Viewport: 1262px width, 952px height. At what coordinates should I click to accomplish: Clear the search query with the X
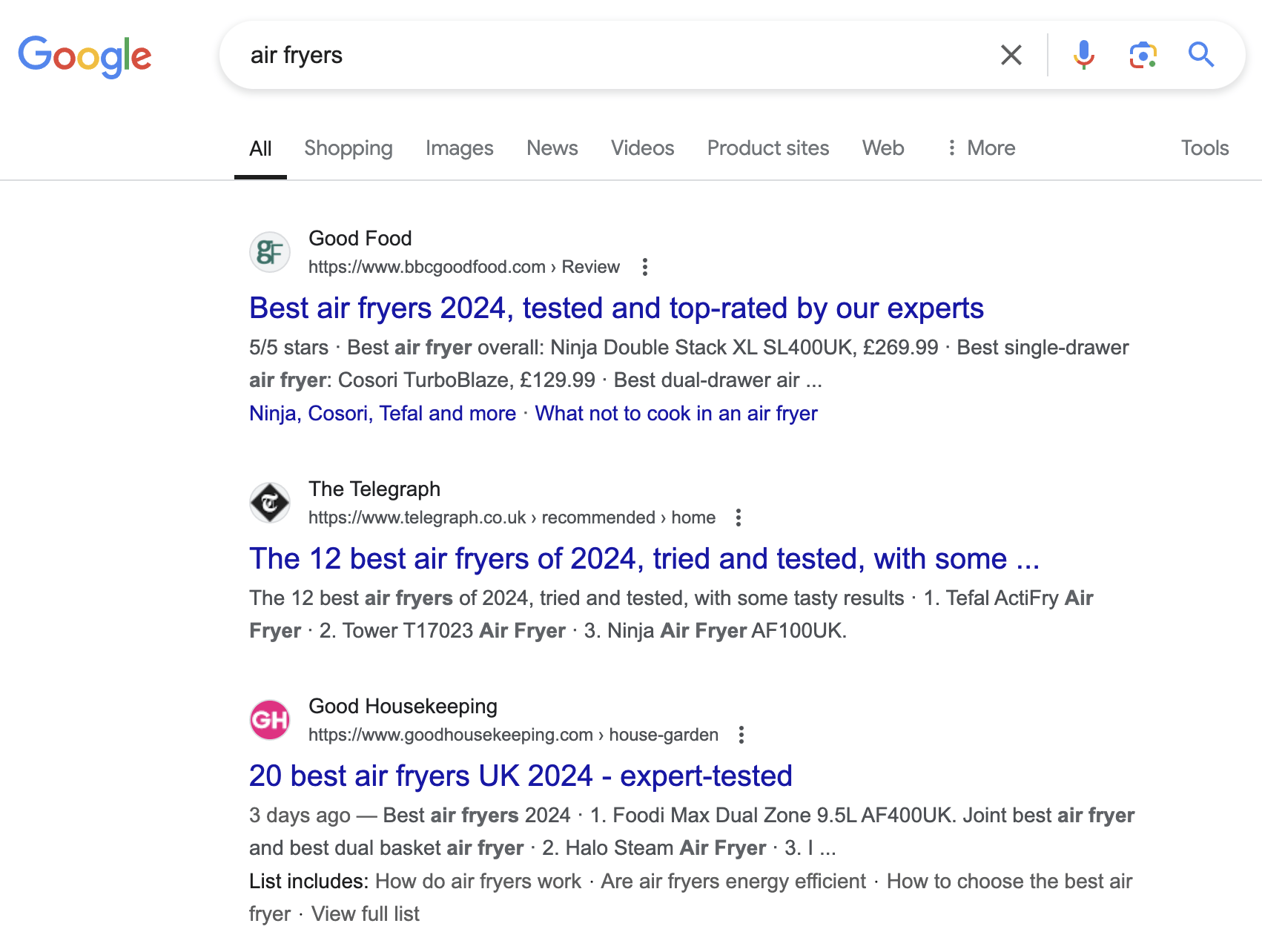(x=1010, y=55)
